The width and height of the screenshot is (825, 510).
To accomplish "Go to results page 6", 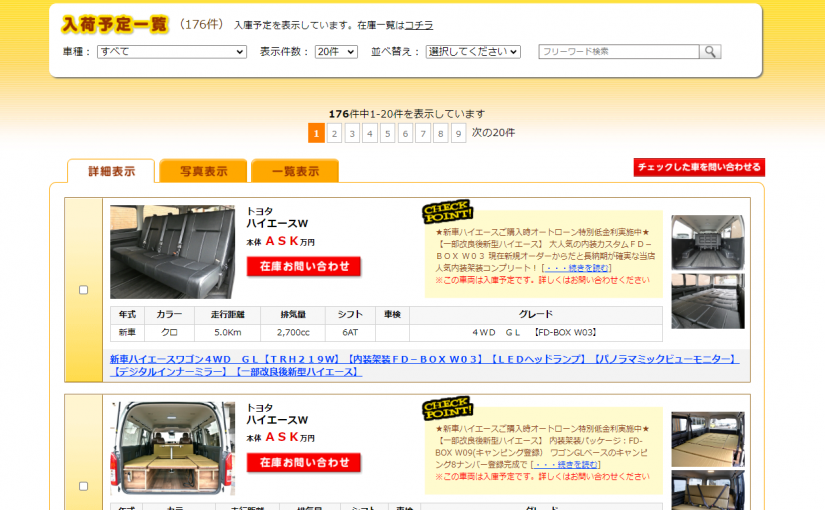I will pos(405,133).
